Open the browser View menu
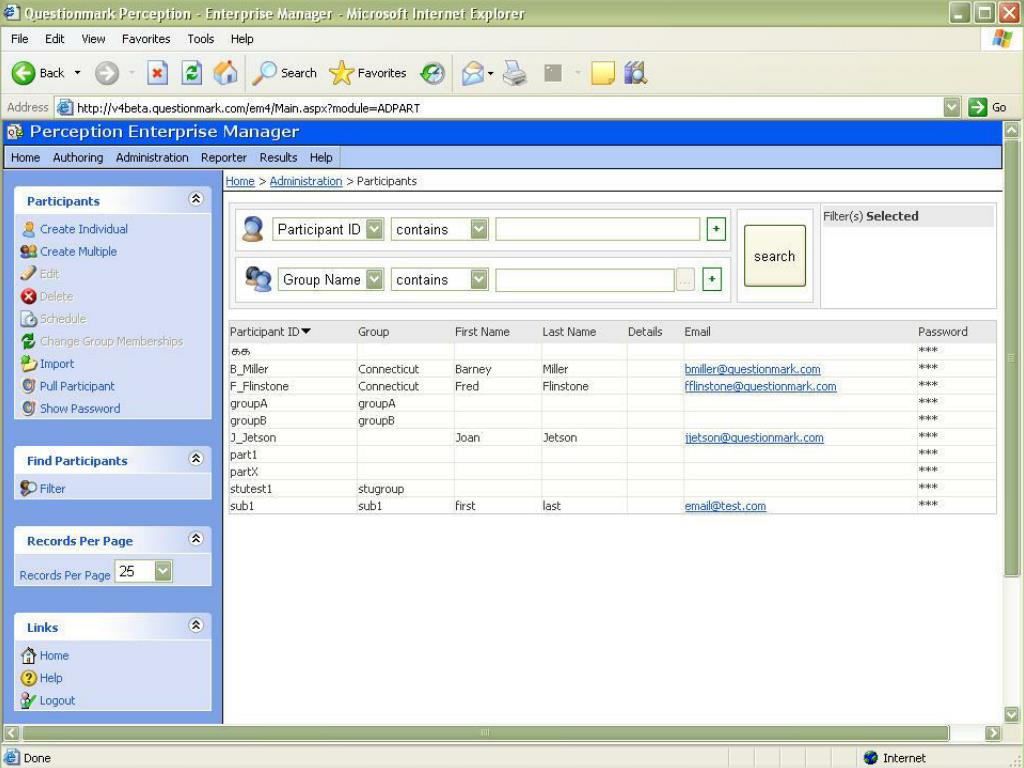1024x768 pixels. 93,39
